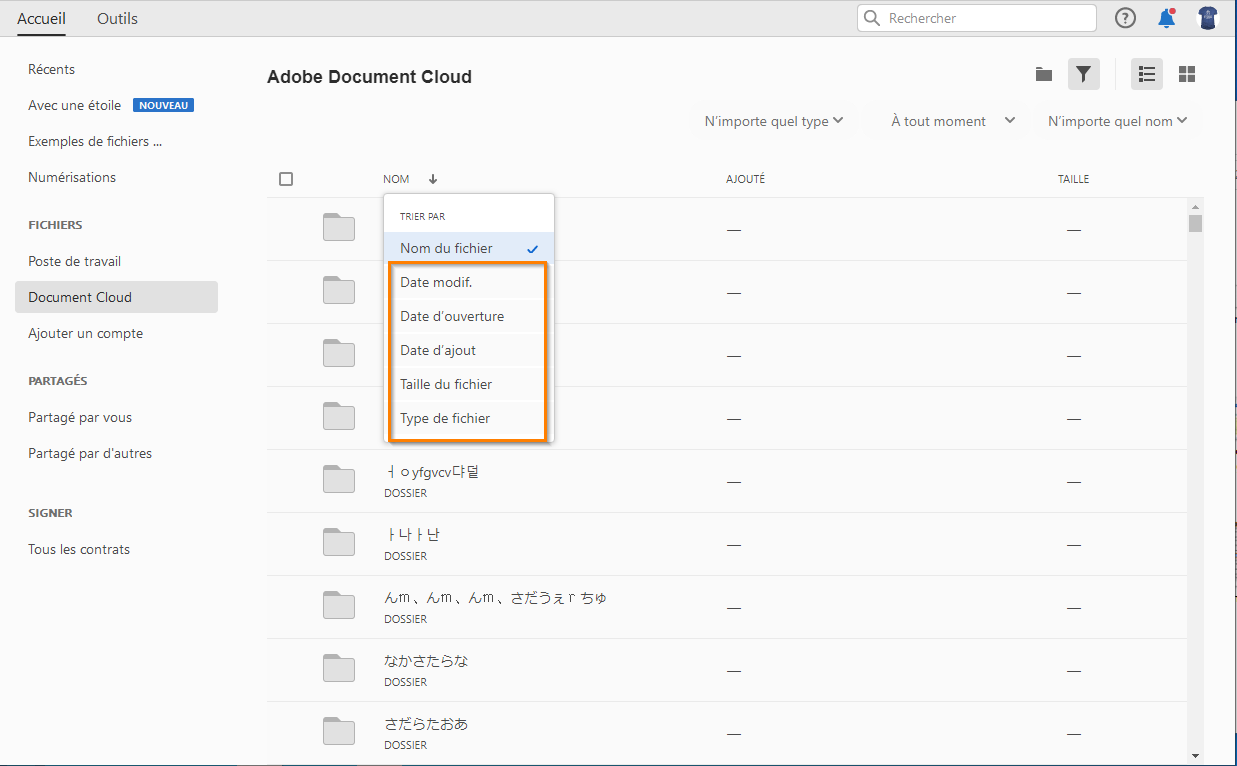Check the select-all checkbox above the file list
This screenshot has width=1237, height=766.
click(286, 178)
